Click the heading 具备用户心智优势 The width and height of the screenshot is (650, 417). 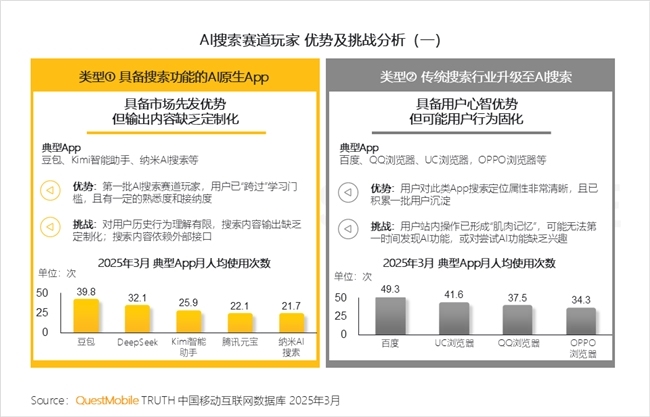[x=467, y=104]
